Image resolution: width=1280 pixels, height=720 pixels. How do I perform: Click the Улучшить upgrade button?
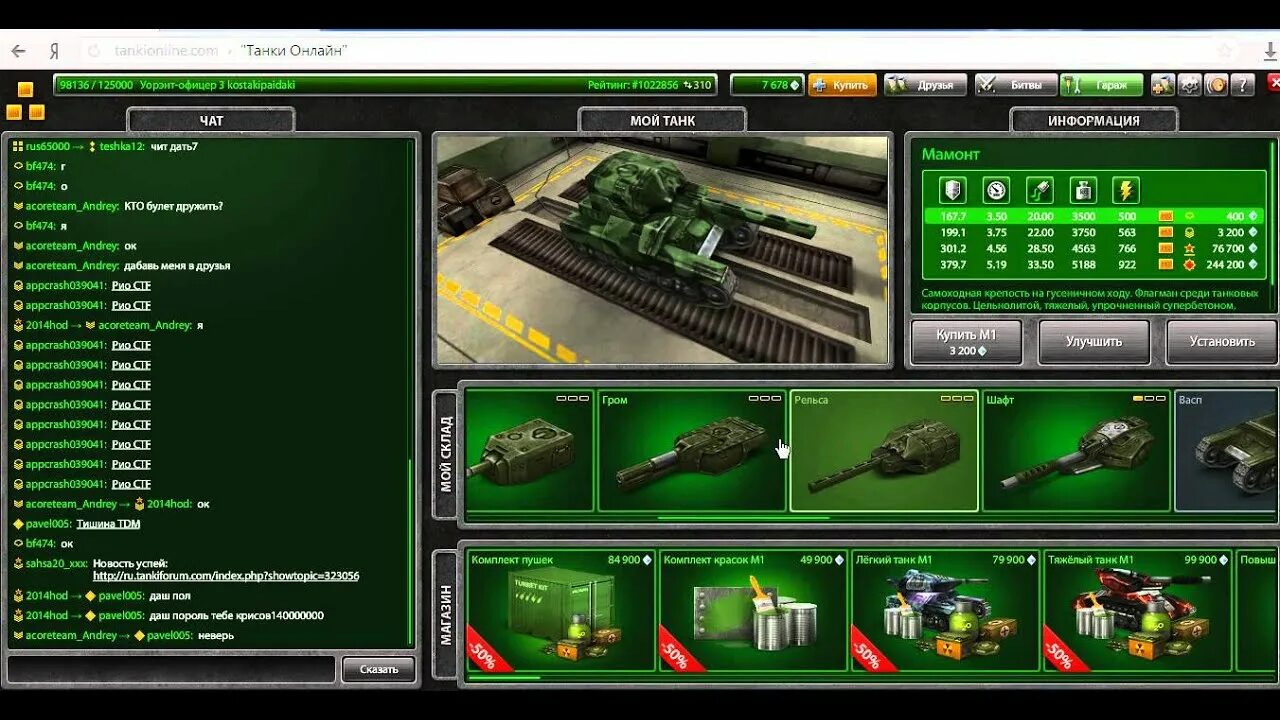(x=1094, y=342)
